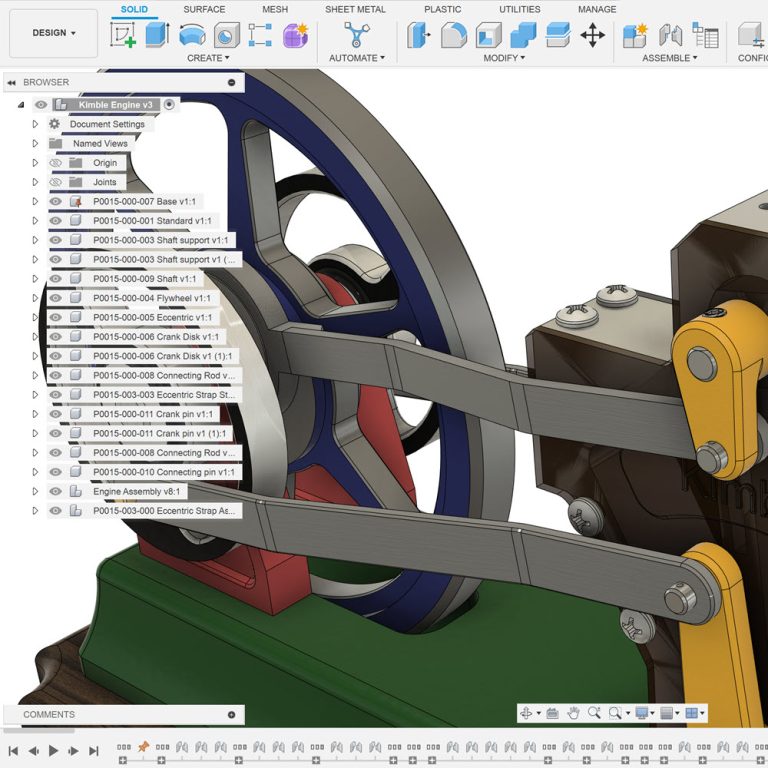Click the Rectangular Pattern tool icon
768x768 pixels.
[x=260, y=35]
